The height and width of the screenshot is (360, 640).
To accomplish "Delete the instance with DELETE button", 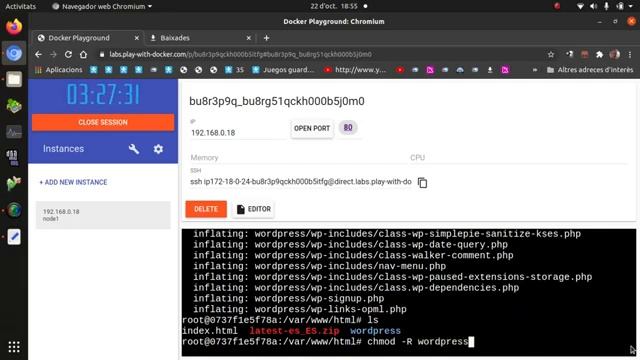I will [x=206, y=209].
